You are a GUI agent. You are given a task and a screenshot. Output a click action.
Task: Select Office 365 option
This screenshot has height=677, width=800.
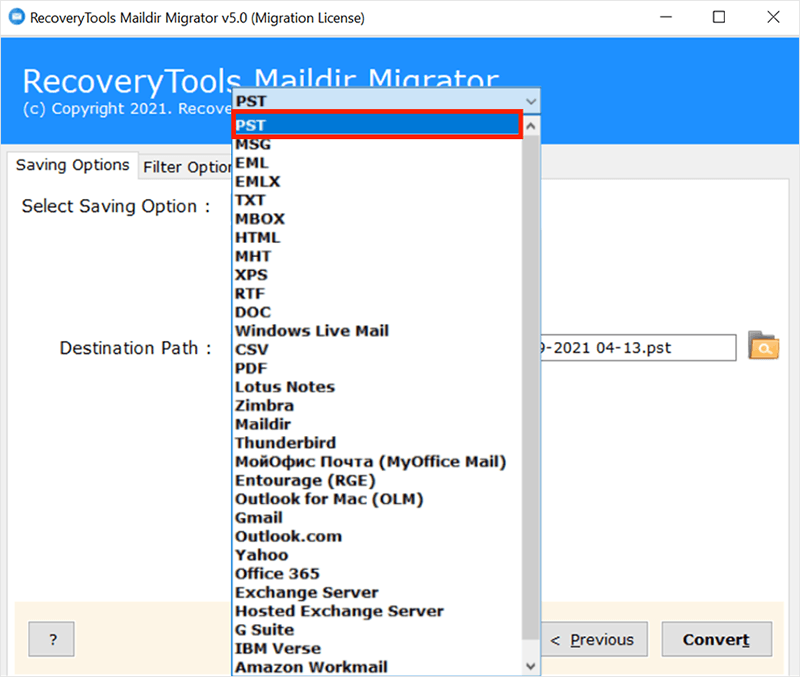coord(277,574)
